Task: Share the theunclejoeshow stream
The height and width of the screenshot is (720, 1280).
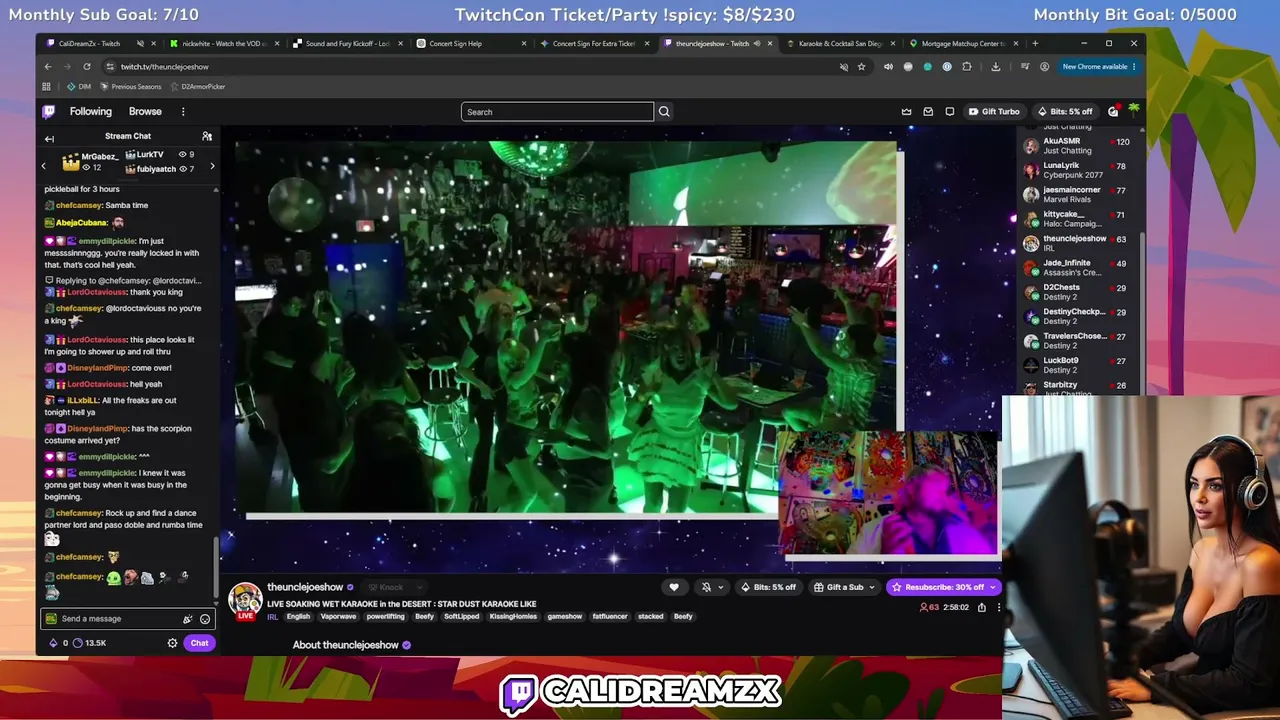Action: point(982,607)
